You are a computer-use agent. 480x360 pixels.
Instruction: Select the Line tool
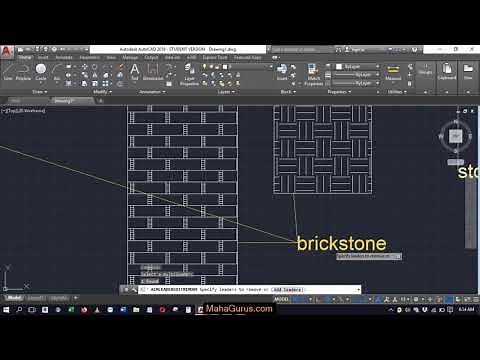(x=8, y=72)
